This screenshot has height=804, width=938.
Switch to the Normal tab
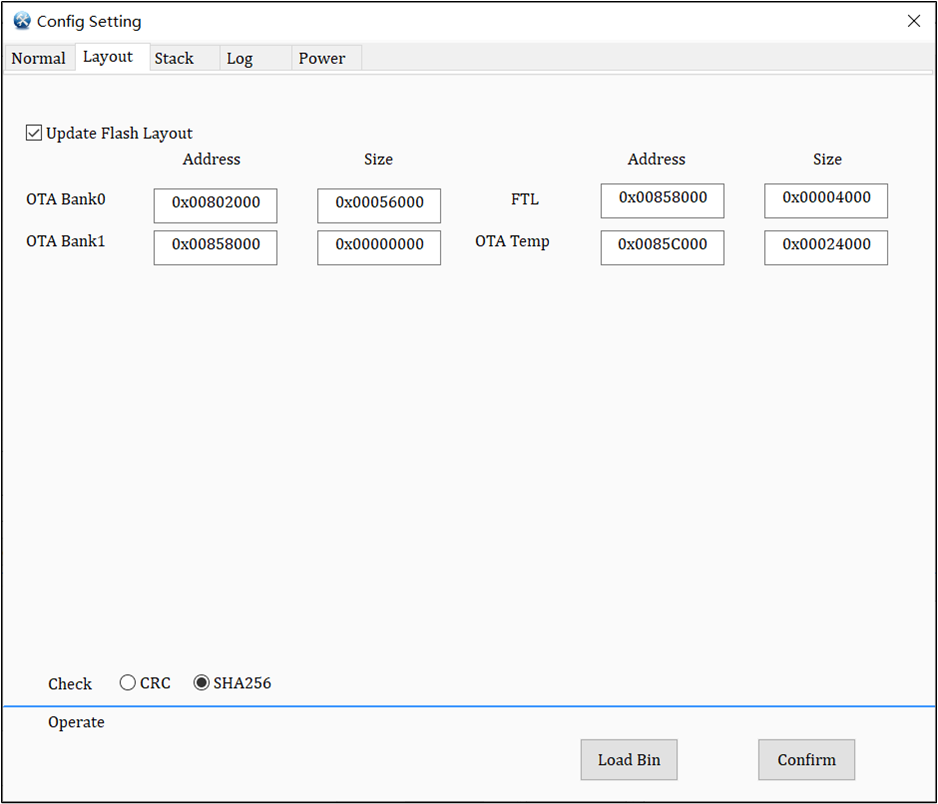(39, 58)
